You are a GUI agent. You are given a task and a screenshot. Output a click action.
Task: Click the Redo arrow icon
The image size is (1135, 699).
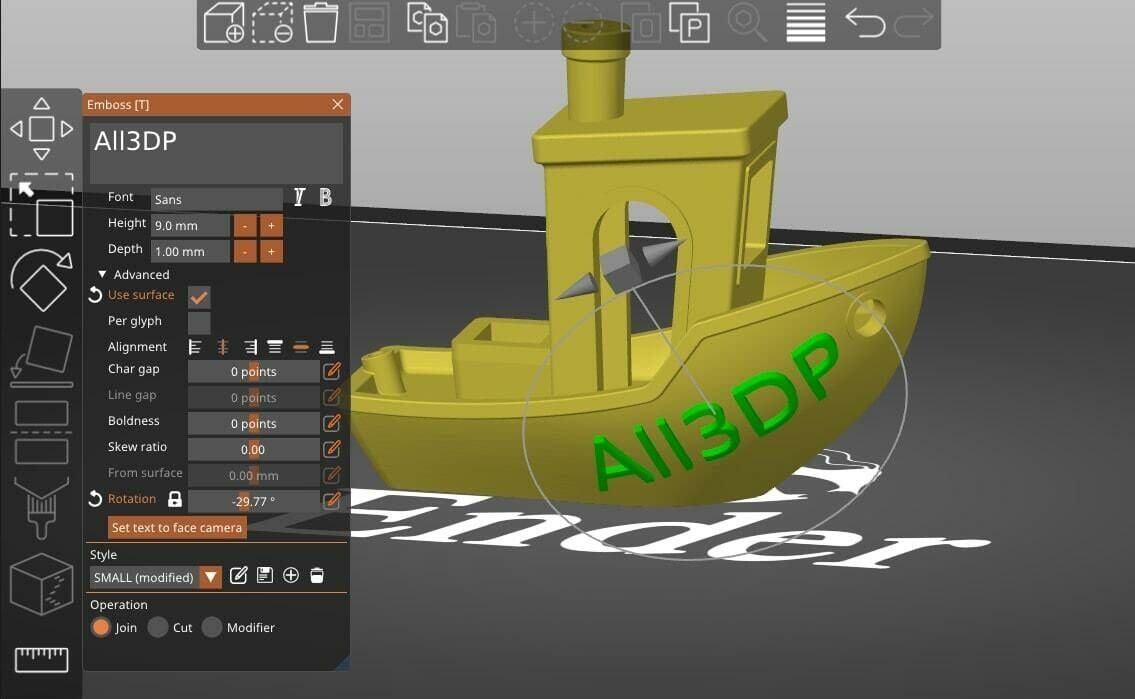click(914, 23)
